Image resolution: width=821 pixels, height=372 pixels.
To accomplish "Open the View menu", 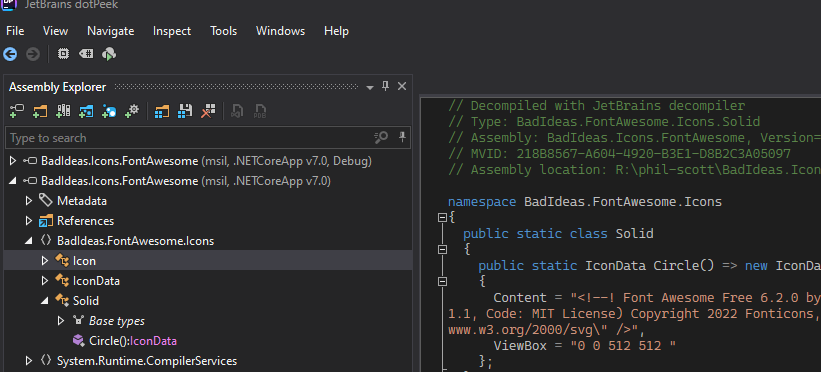I will [56, 31].
